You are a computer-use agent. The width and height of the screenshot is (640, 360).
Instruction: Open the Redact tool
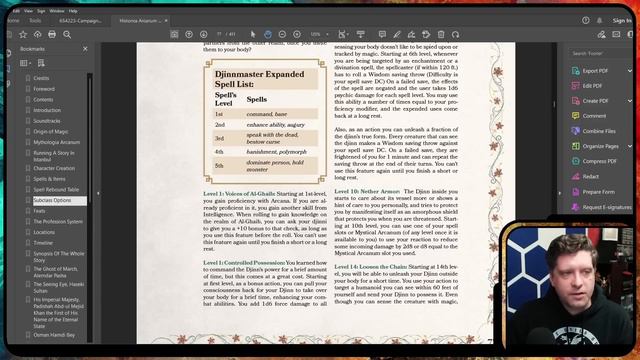(590, 176)
